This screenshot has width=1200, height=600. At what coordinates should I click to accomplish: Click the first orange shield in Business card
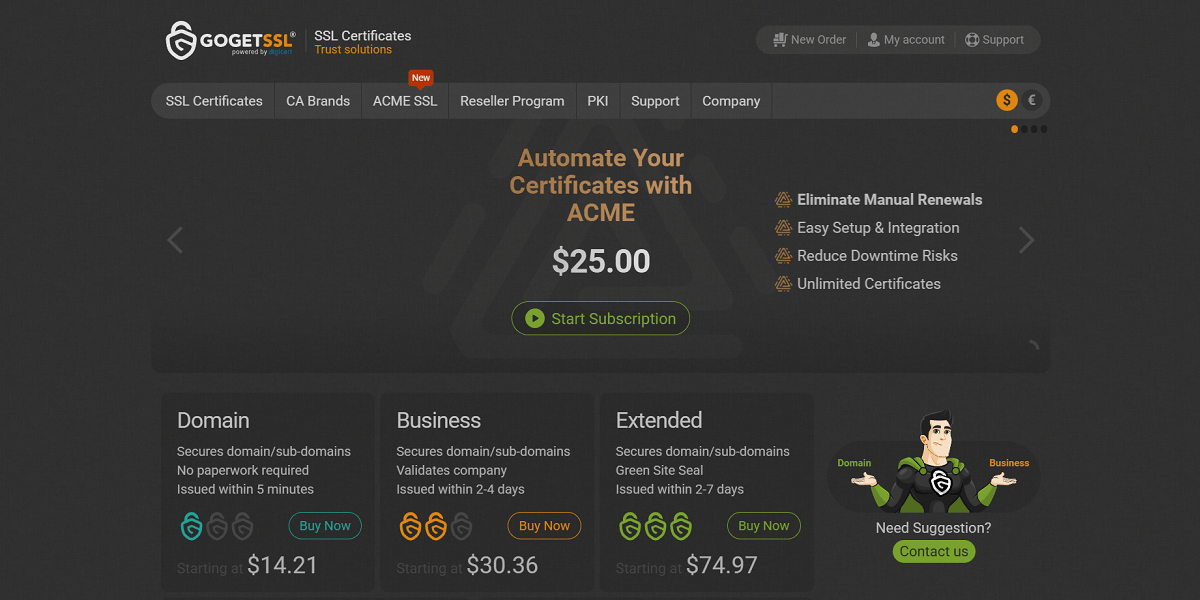(x=410, y=526)
